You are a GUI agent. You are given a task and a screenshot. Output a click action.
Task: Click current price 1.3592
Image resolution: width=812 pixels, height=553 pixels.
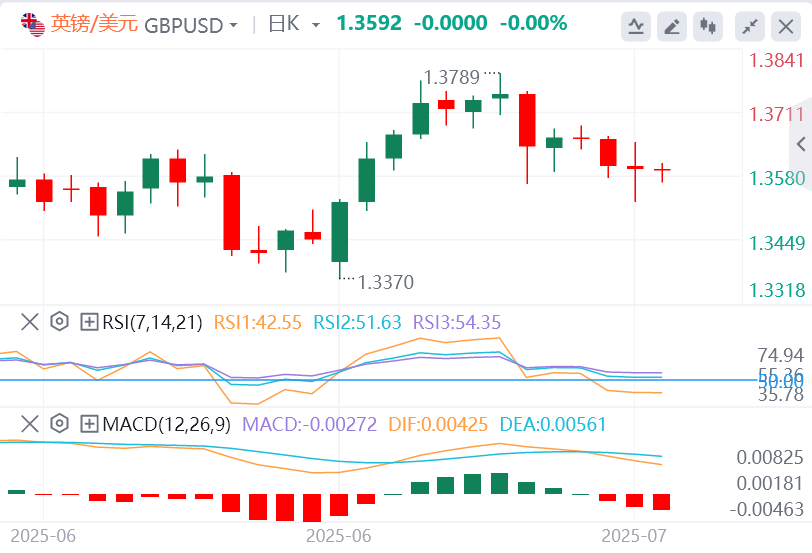[369, 23]
